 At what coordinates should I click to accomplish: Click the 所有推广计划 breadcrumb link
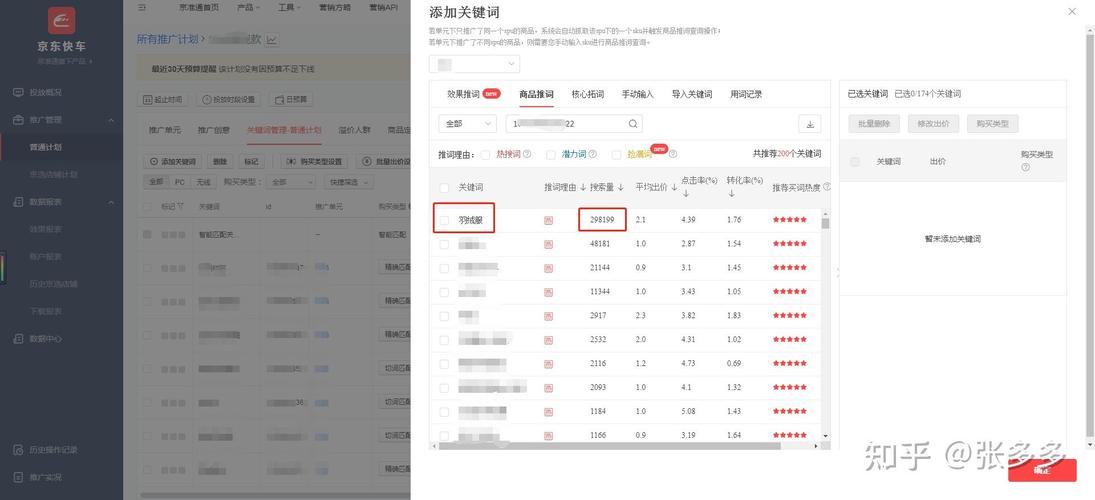168,40
